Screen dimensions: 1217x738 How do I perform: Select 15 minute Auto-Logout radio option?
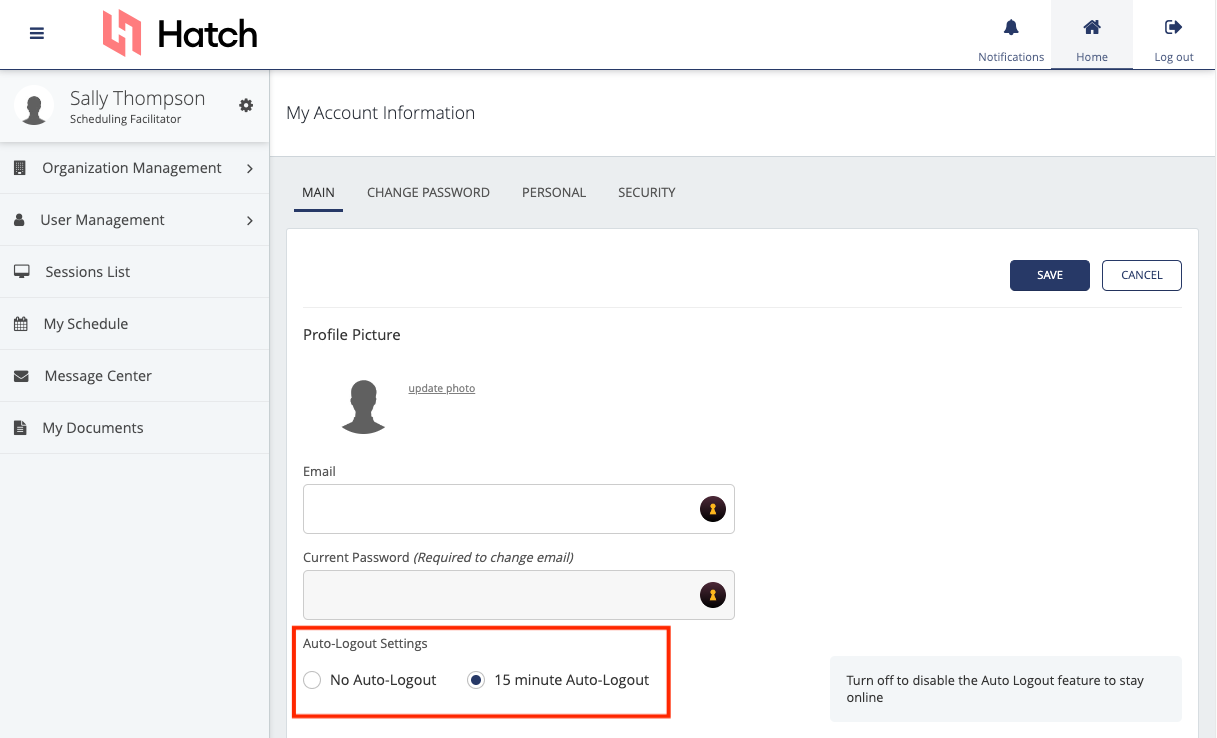point(476,680)
